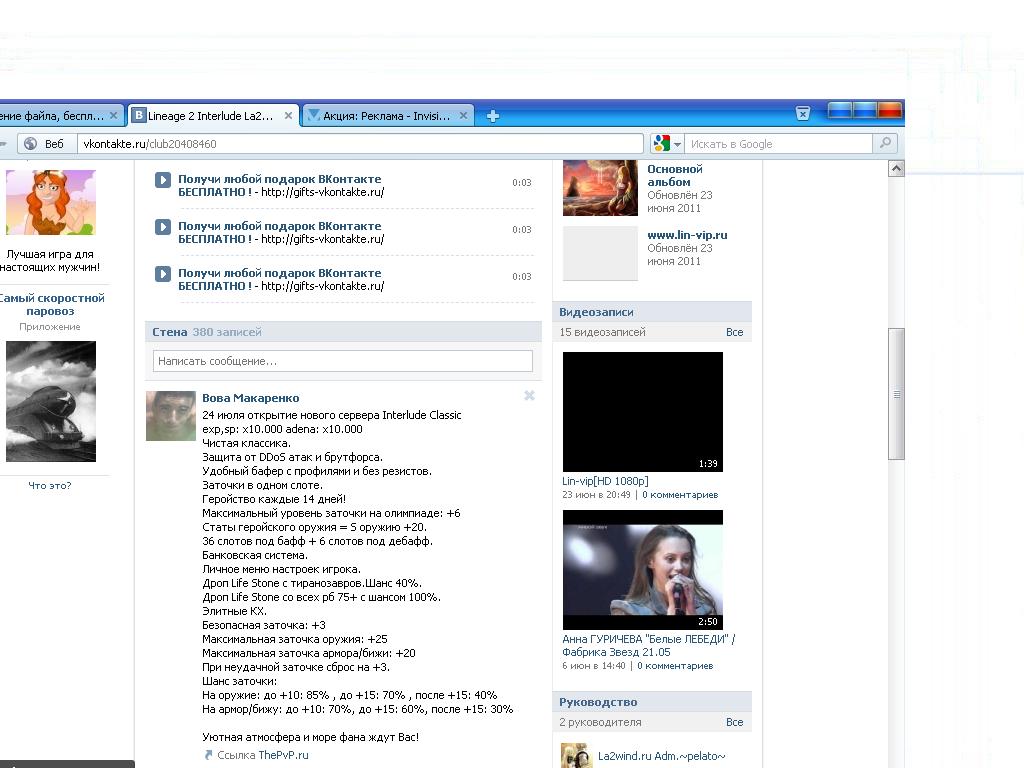Image resolution: width=1024 pixels, height=768 pixels.
Task: Open the www.lin-vip.ru album link
Action: coord(687,235)
